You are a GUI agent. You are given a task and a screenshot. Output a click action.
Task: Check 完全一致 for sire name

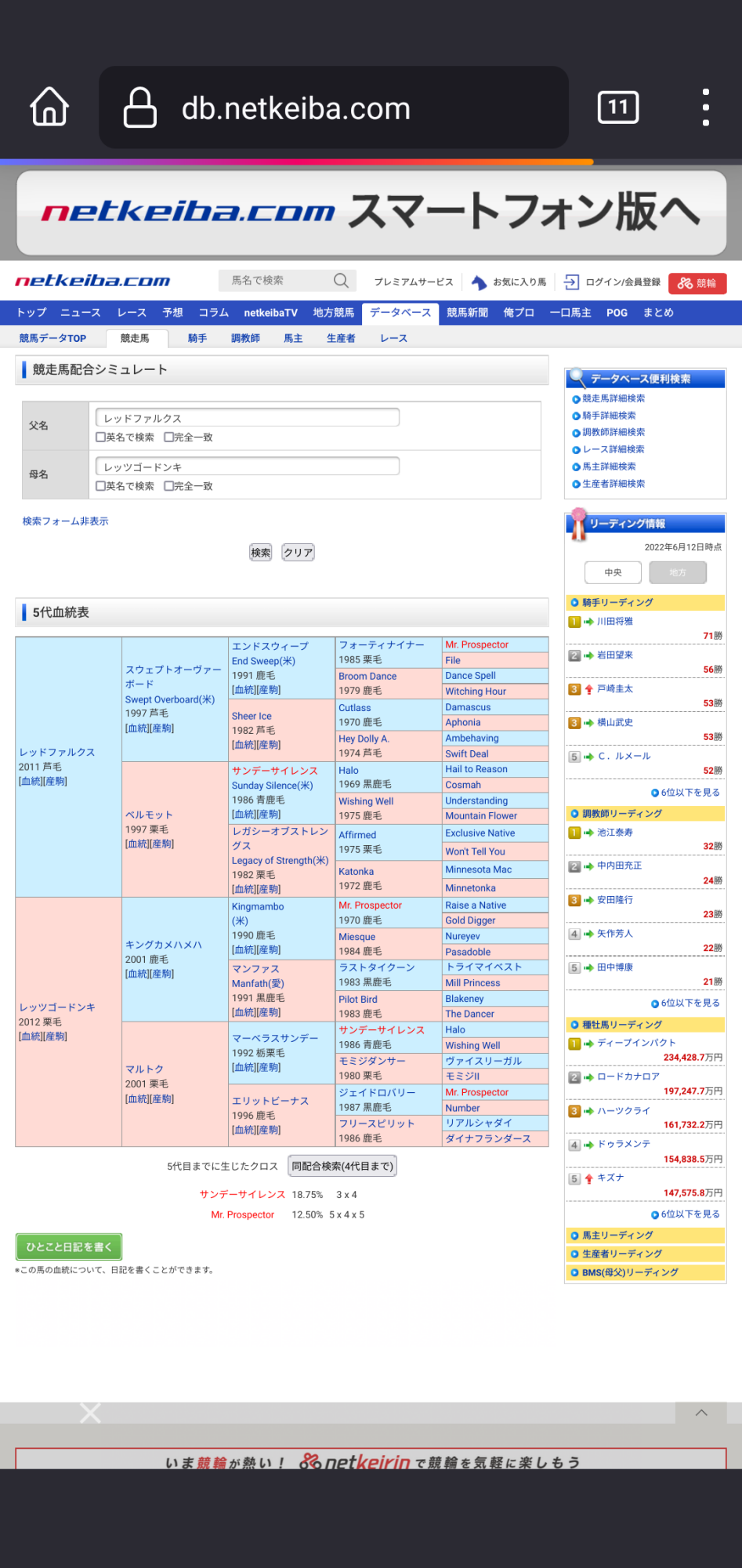[x=169, y=437]
